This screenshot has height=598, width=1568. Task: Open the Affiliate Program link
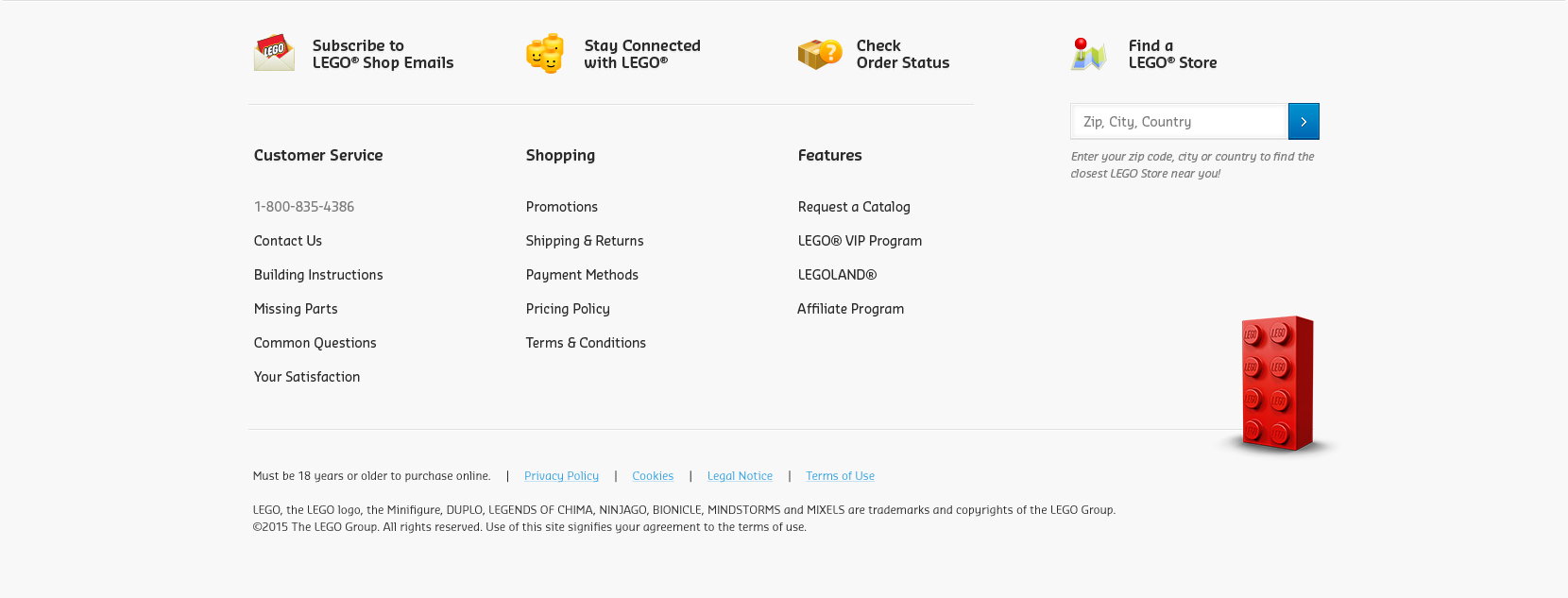[x=850, y=309]
